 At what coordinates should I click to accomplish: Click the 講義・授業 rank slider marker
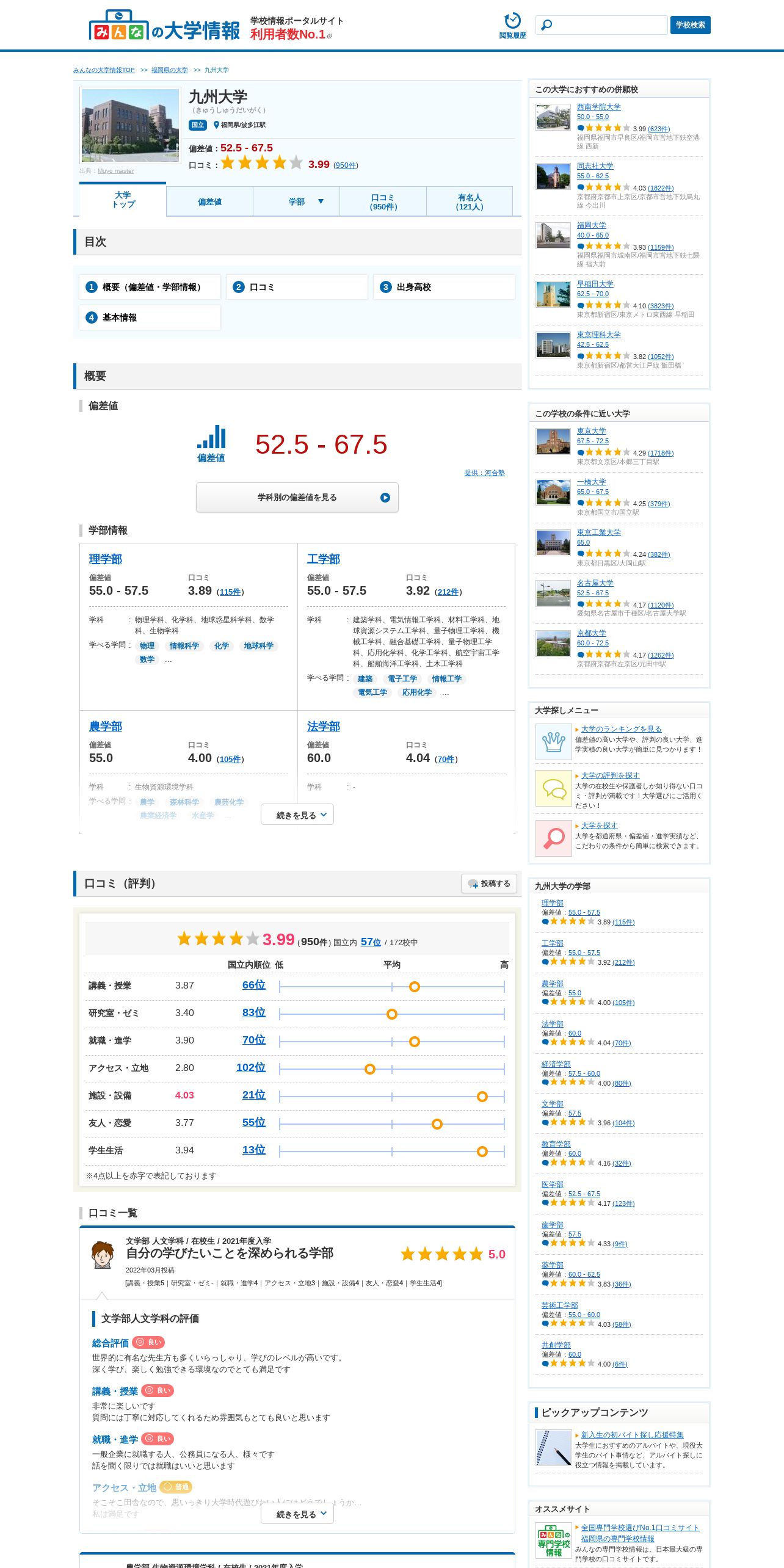[x=415, y=986]
